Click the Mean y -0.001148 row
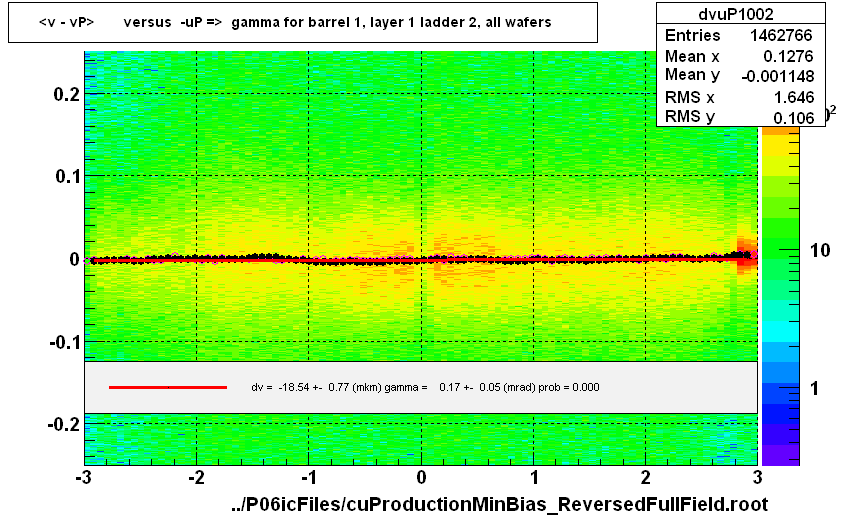 click(739, 76)
